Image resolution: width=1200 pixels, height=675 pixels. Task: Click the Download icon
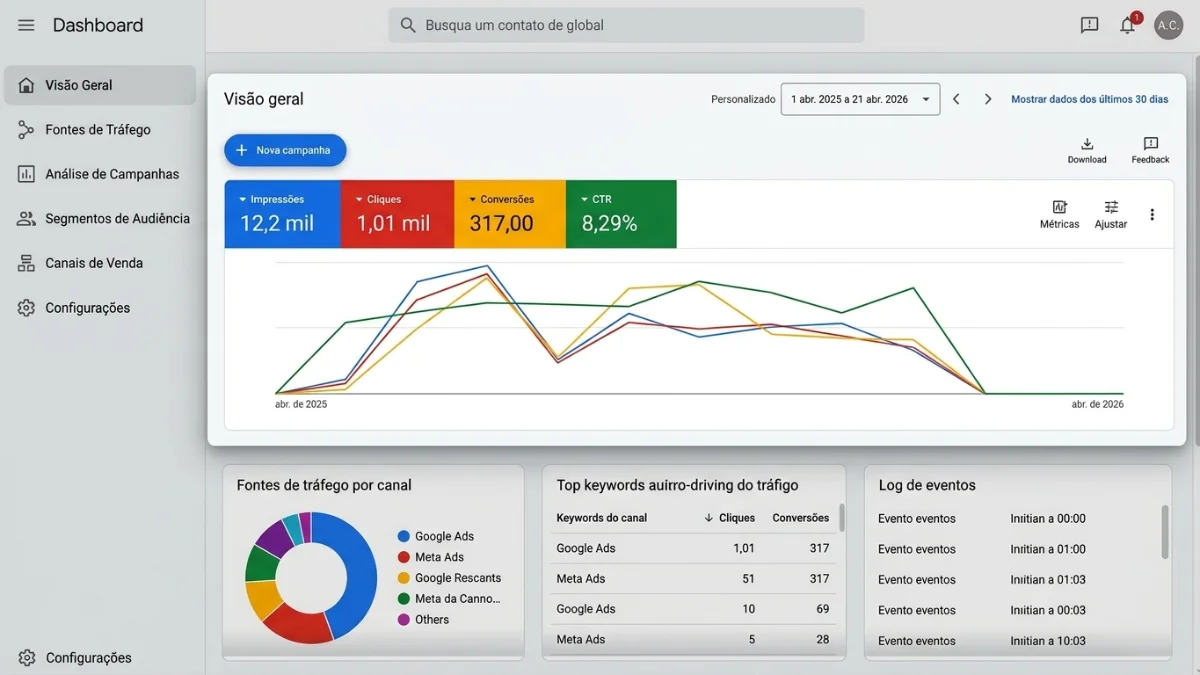click(1087, 145)
